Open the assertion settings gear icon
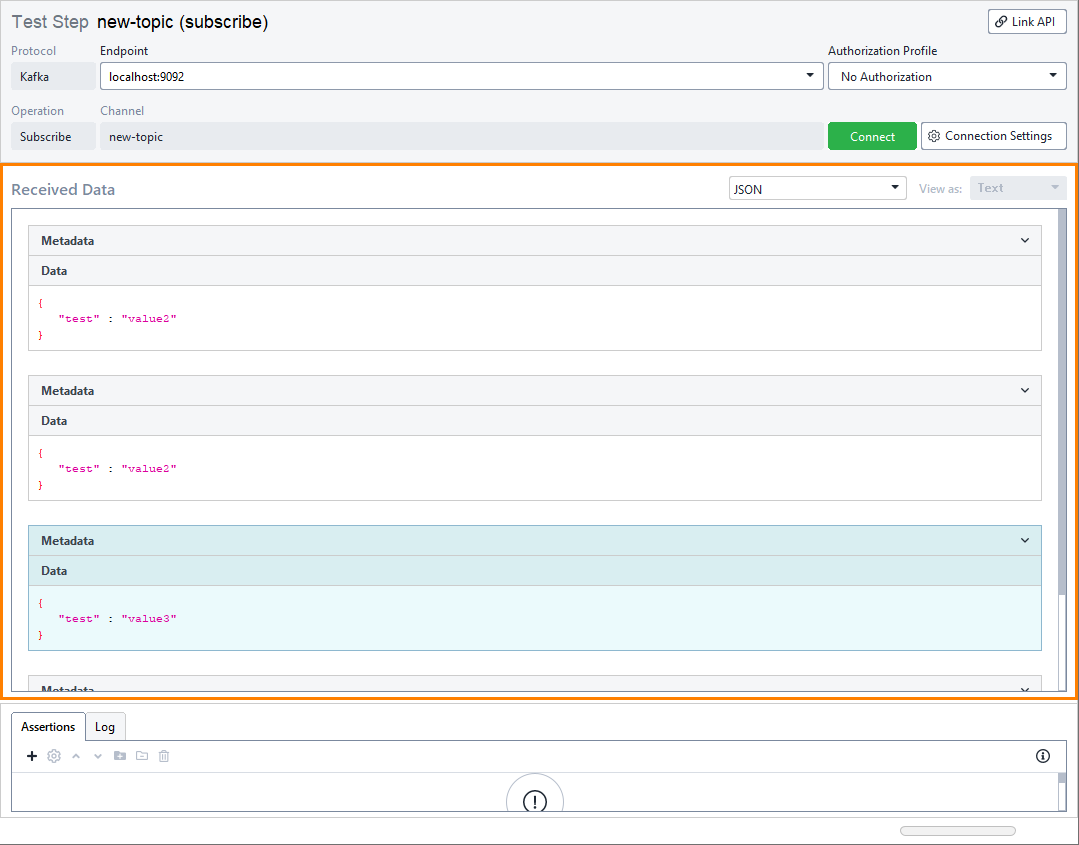Image resolution: width=1079 pixels, height=845 pixels. point(53,755)
